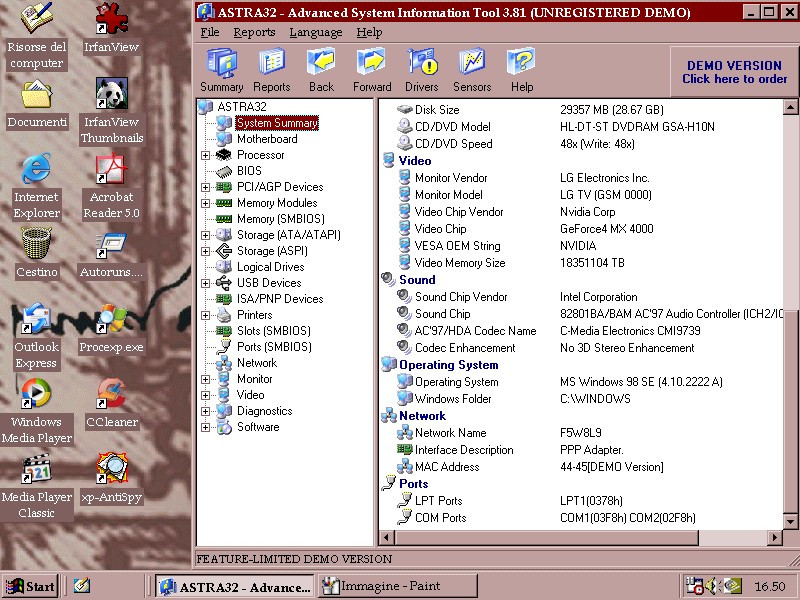The width and height of the screenshot is (800, 600).
Task: Click the Forward toolbar arrow
Action: click(372, 70)
